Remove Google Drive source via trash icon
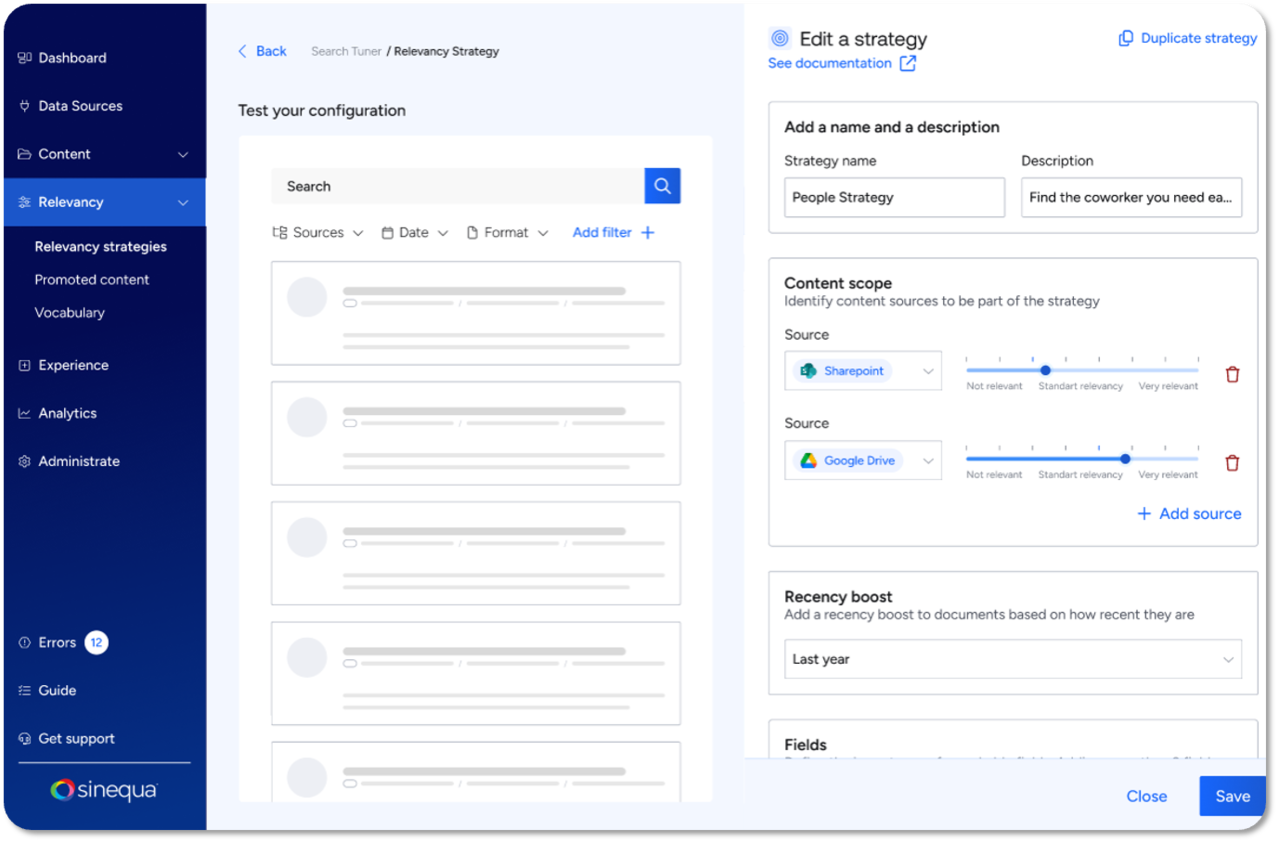This screenshot has width=1279, height=843. 1232,463
